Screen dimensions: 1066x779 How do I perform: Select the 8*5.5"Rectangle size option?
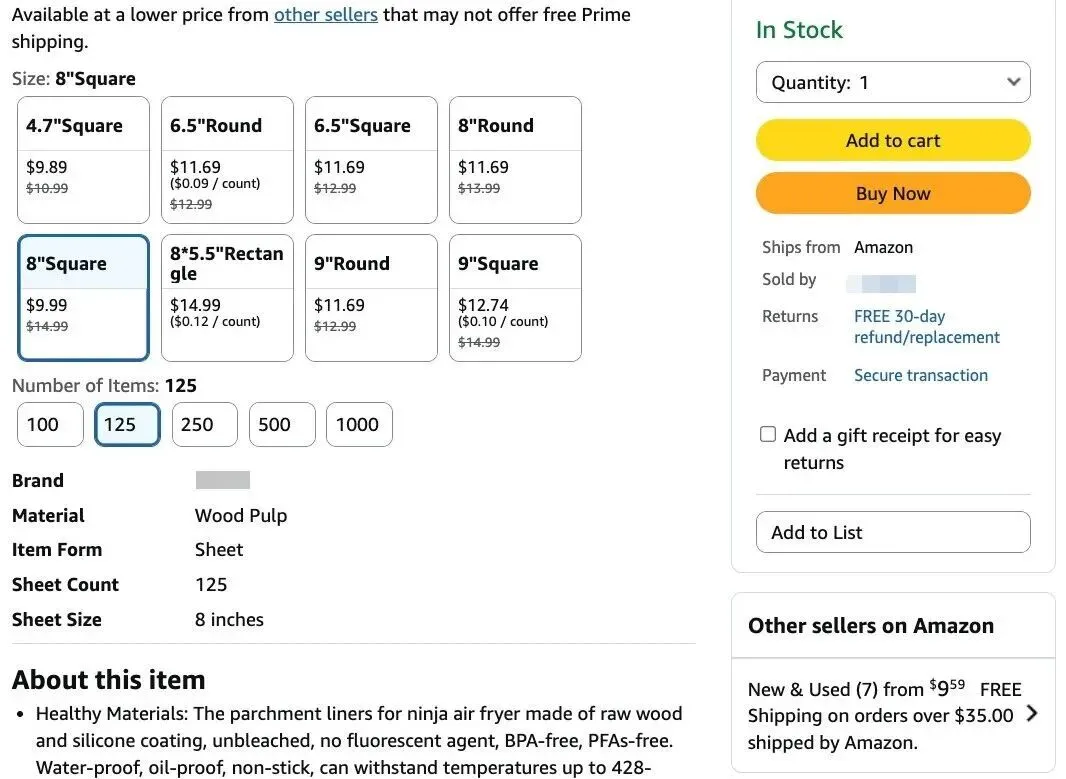click(227, 298)
